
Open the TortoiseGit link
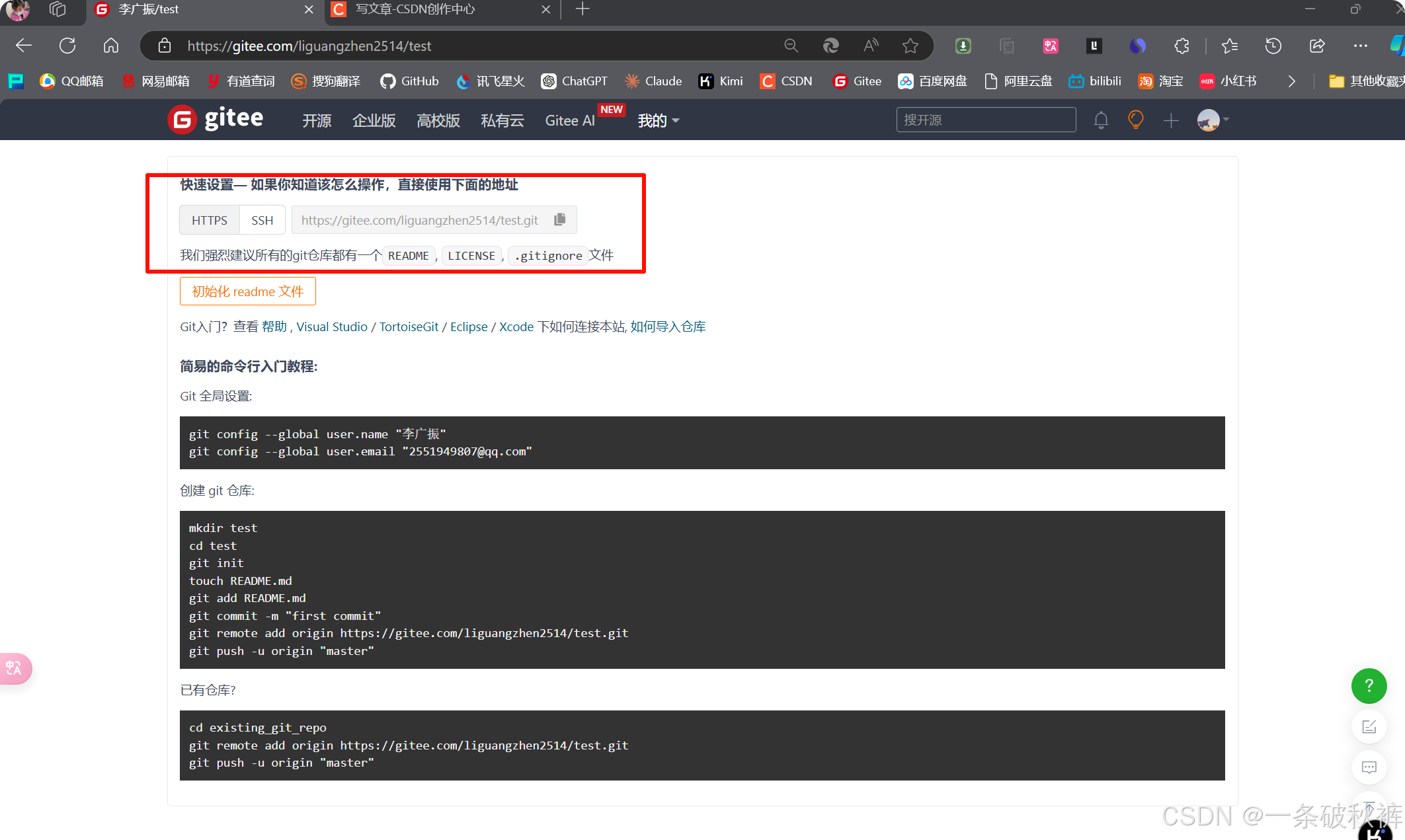click(x=409, y=326)
